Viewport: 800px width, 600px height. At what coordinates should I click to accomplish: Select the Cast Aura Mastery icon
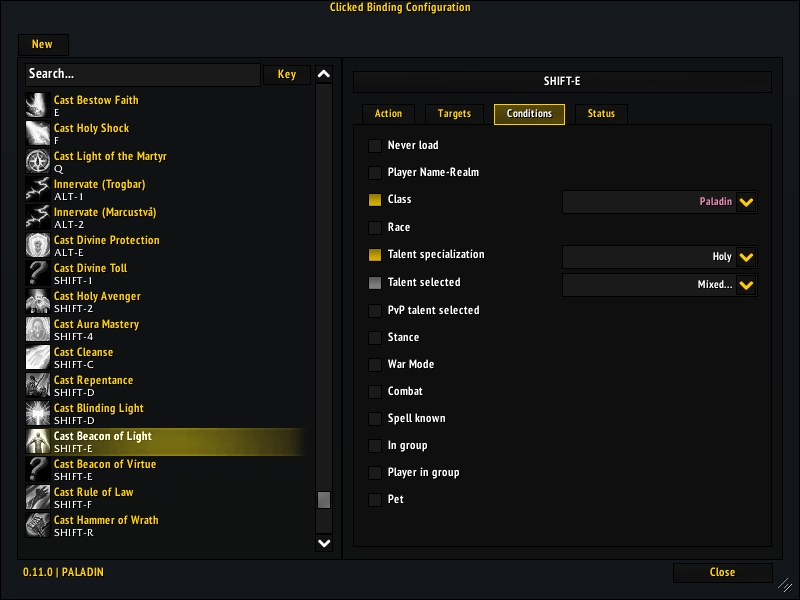click(x=38, y=329)
